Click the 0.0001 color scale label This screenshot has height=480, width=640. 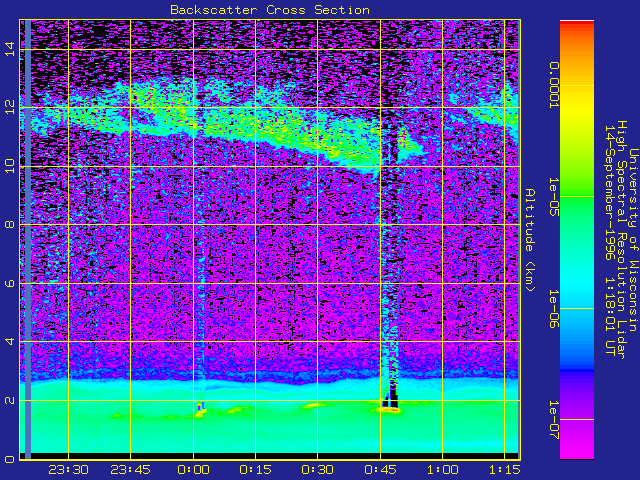coord(553,85)
